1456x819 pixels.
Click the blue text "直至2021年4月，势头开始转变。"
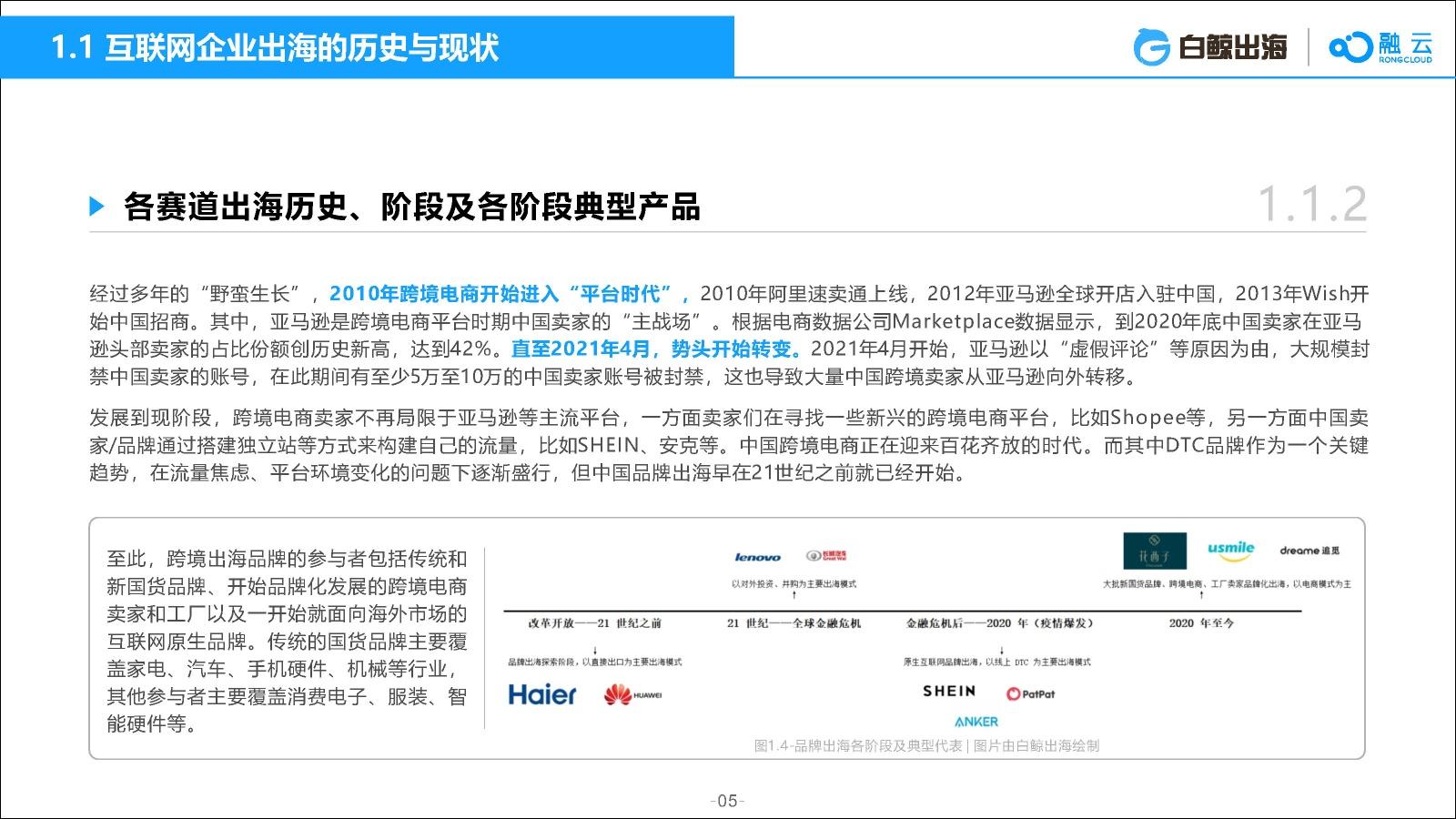click(x=657, y=349)
